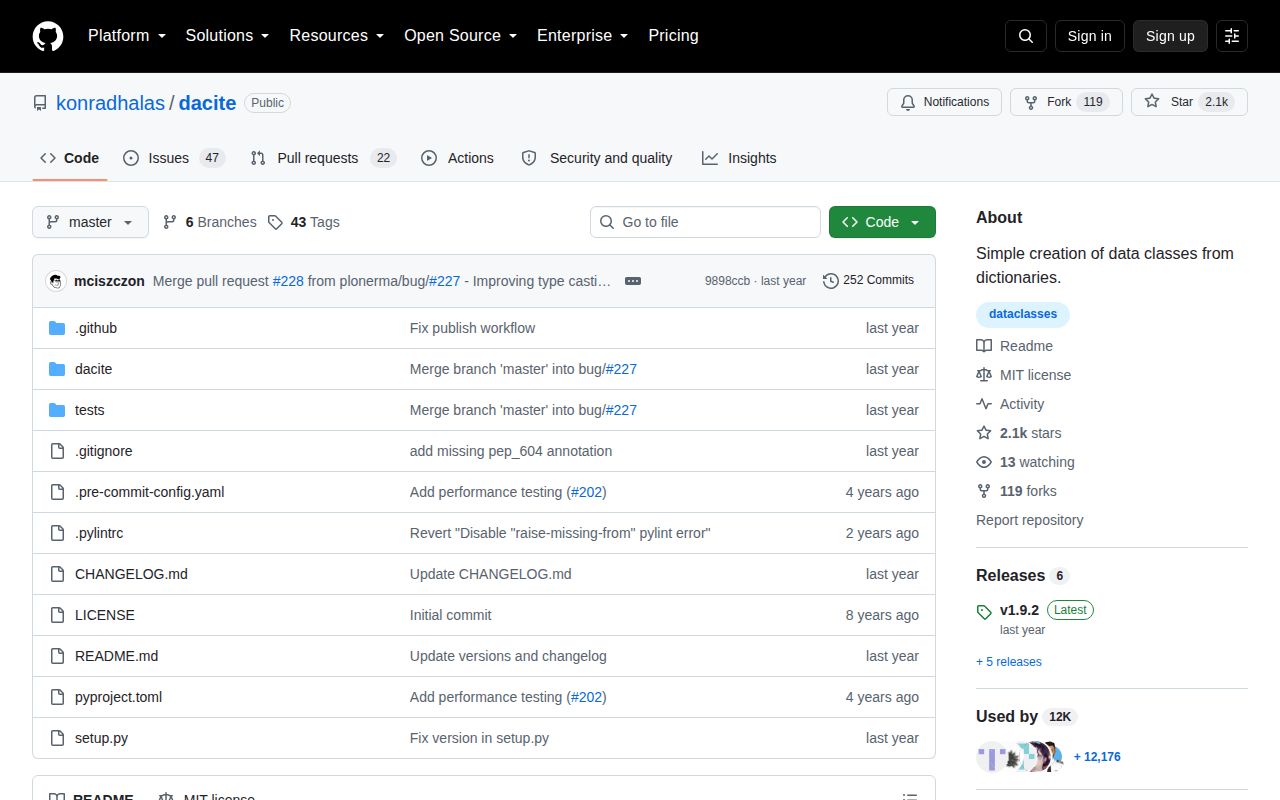Click the dependents avatar thumbnails
This screenshot has width=1280, height=800.
tap(1020, 757)
